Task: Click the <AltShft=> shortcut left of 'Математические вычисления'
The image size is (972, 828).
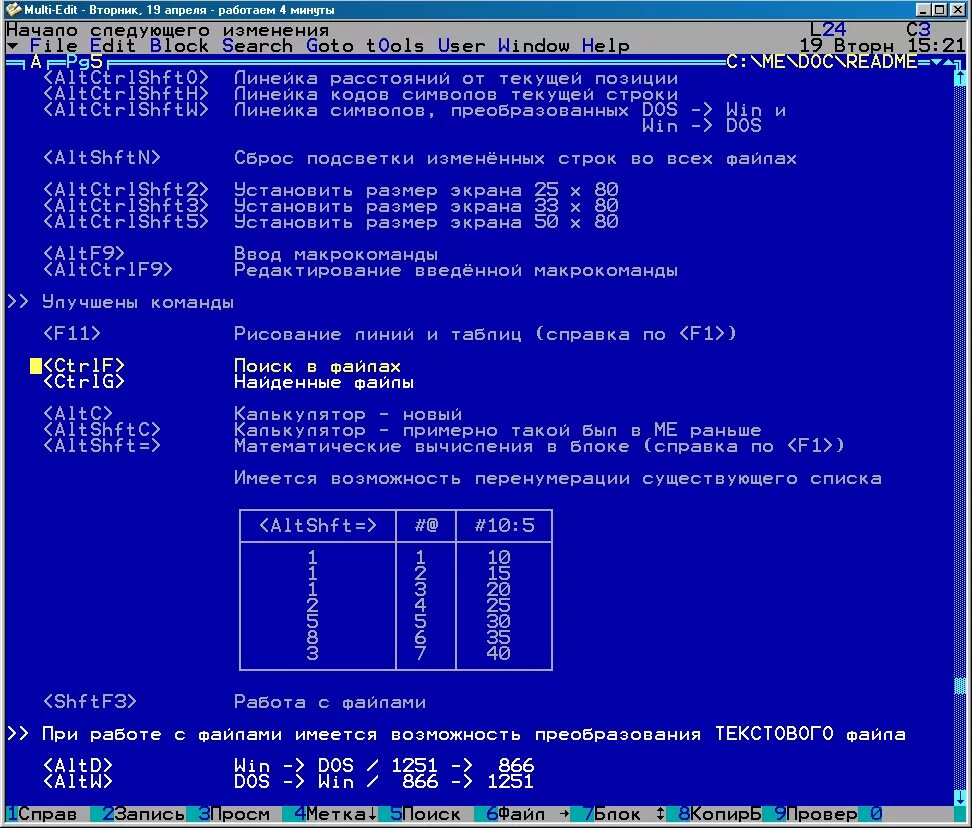Action: [102, 446]
